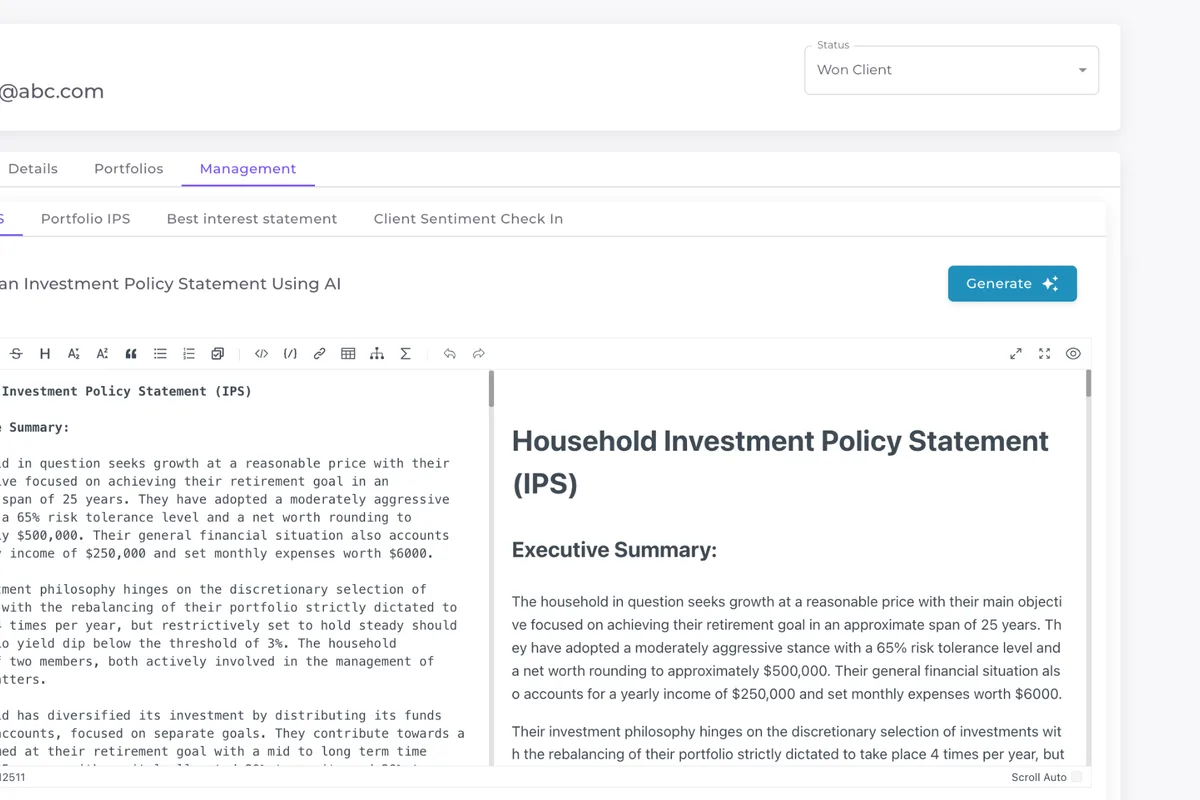Insert a math formula with sigma icon
The height and width of the screenshot is (800, 1200).
point(406,354)
